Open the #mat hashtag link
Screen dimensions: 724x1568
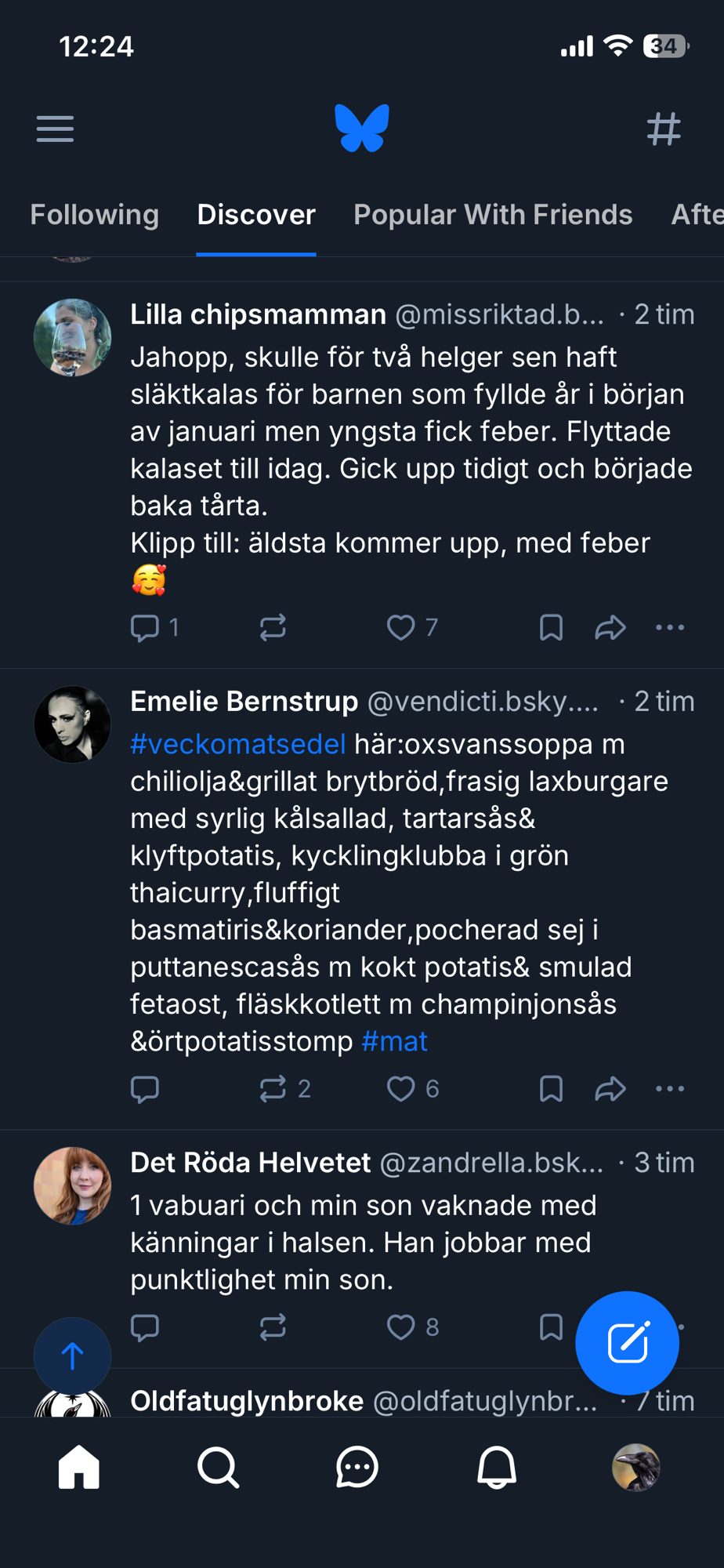click(x=395, y=1041)
